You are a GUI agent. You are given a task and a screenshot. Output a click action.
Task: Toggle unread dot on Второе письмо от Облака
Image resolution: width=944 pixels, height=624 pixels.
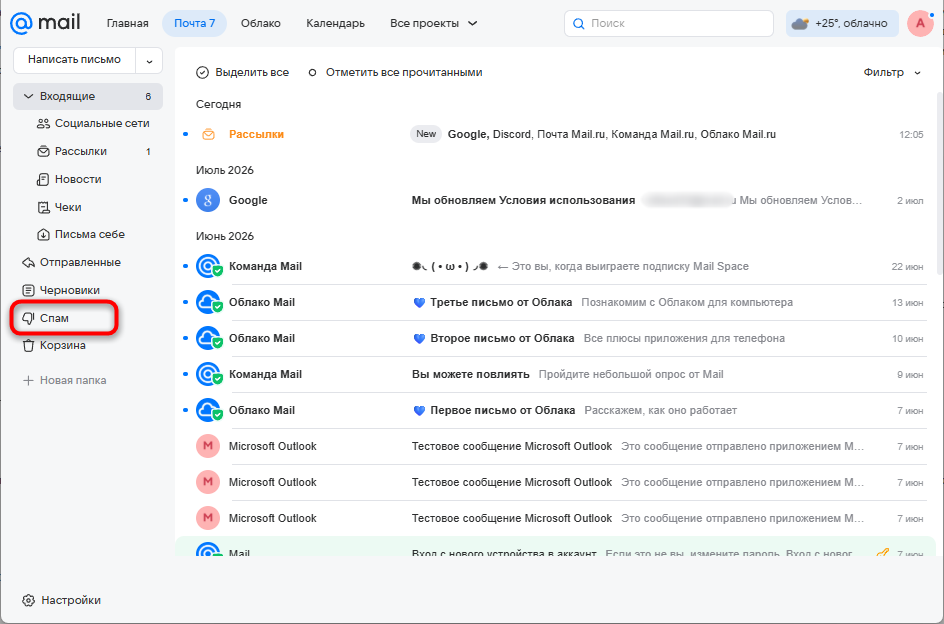185,338
